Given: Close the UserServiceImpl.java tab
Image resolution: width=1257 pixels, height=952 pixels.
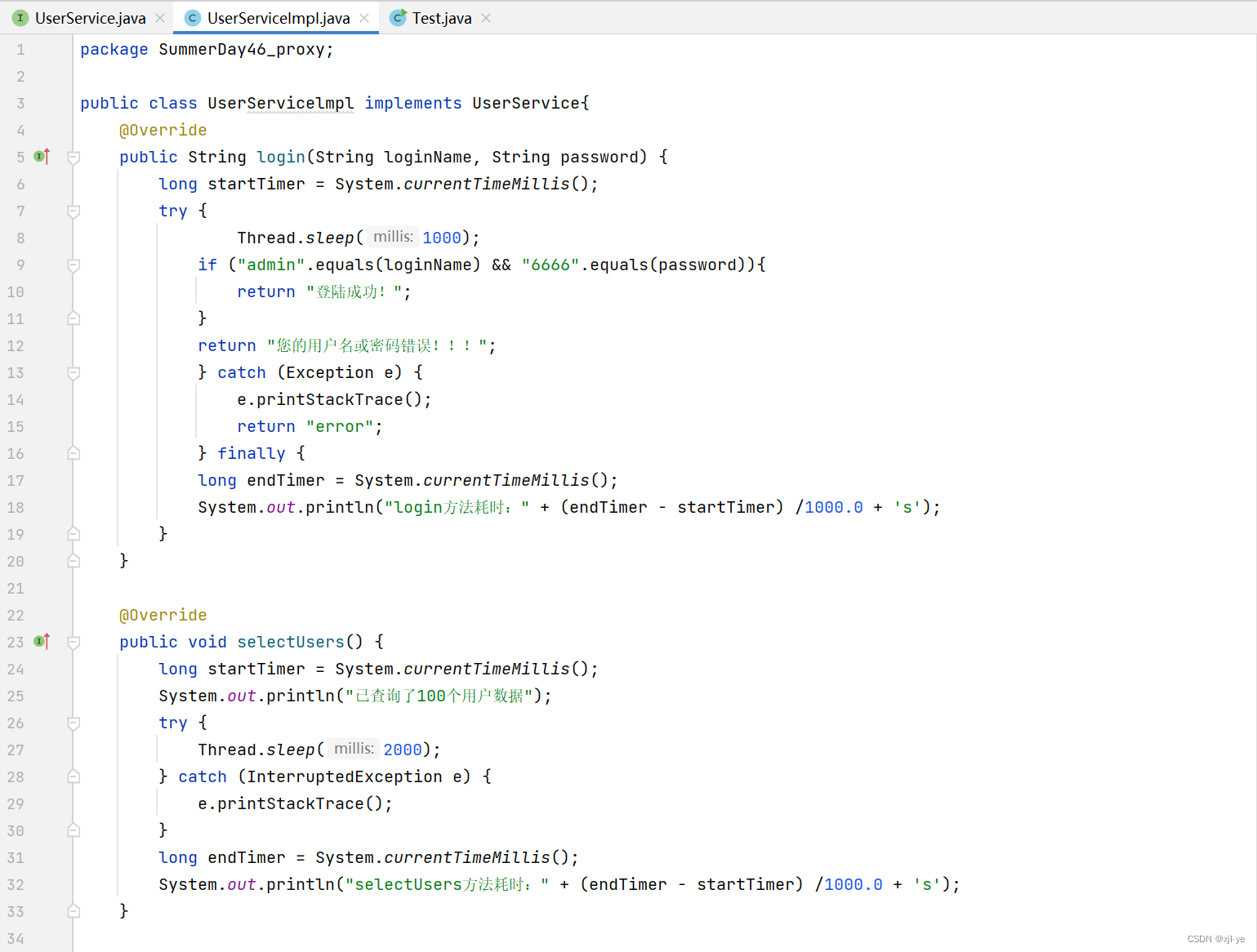Looking at the screenshot, I should pos(364,18).
